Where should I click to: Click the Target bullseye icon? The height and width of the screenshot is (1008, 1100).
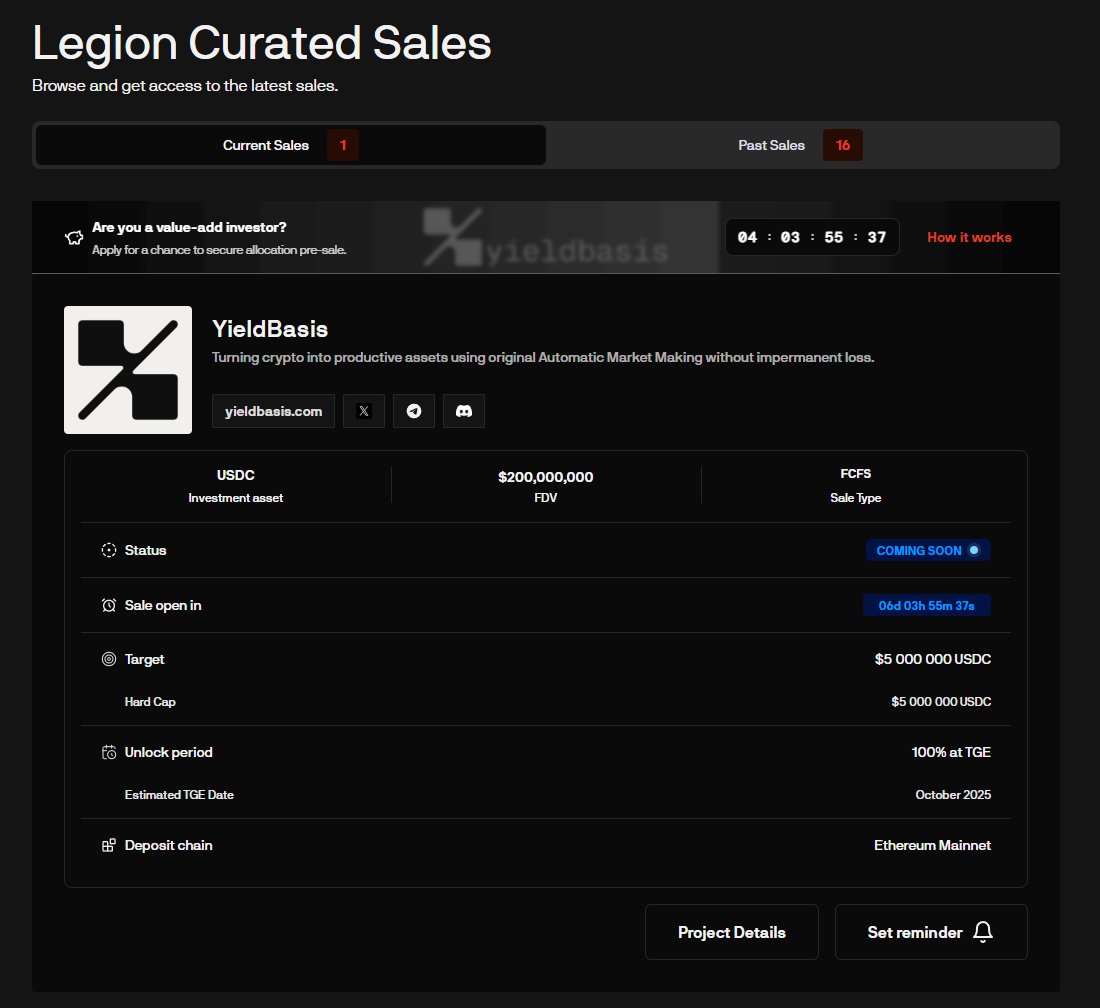click(109, 659)
